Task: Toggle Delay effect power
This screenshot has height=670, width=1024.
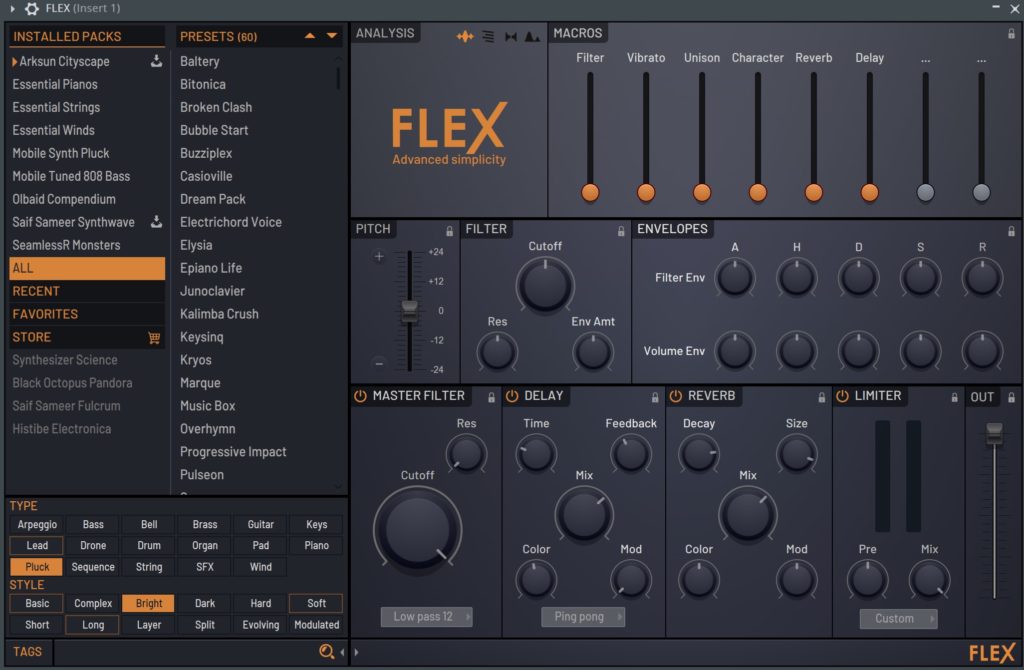Action: coord(512,396)
